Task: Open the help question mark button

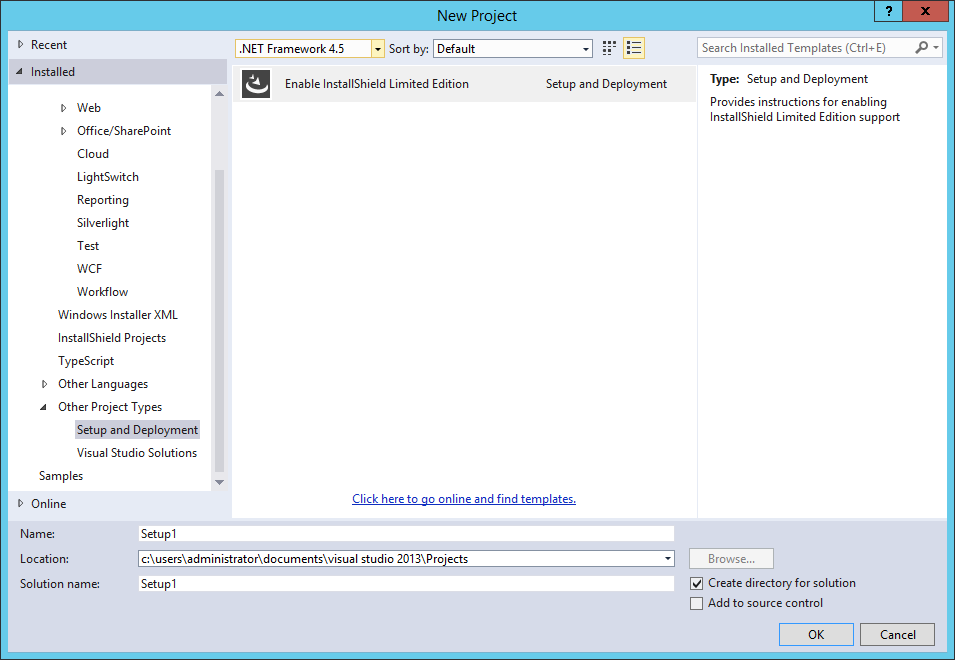Action: click(889, 11)
